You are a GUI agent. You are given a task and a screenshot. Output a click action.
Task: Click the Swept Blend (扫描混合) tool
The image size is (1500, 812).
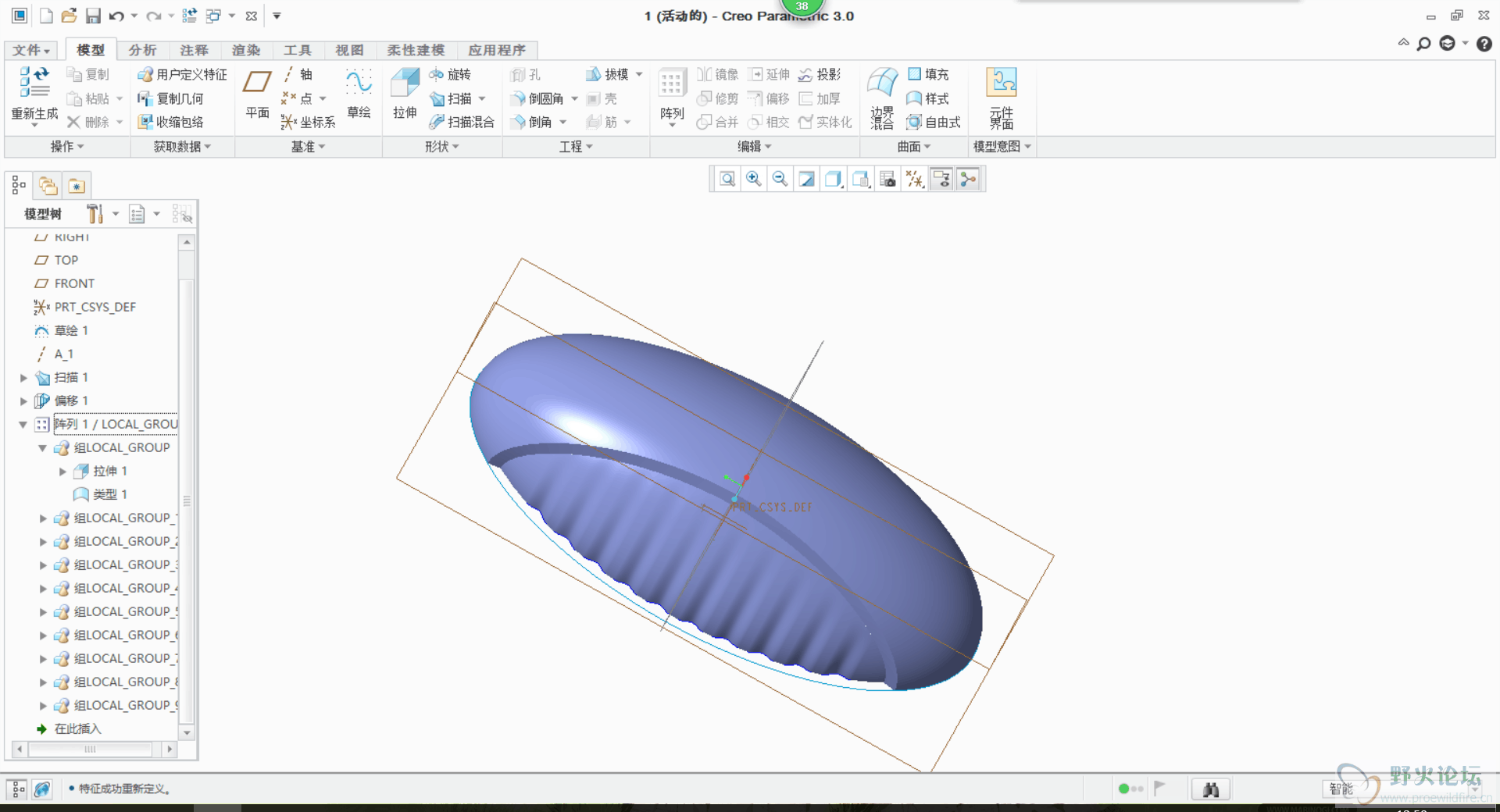(462, 122)
